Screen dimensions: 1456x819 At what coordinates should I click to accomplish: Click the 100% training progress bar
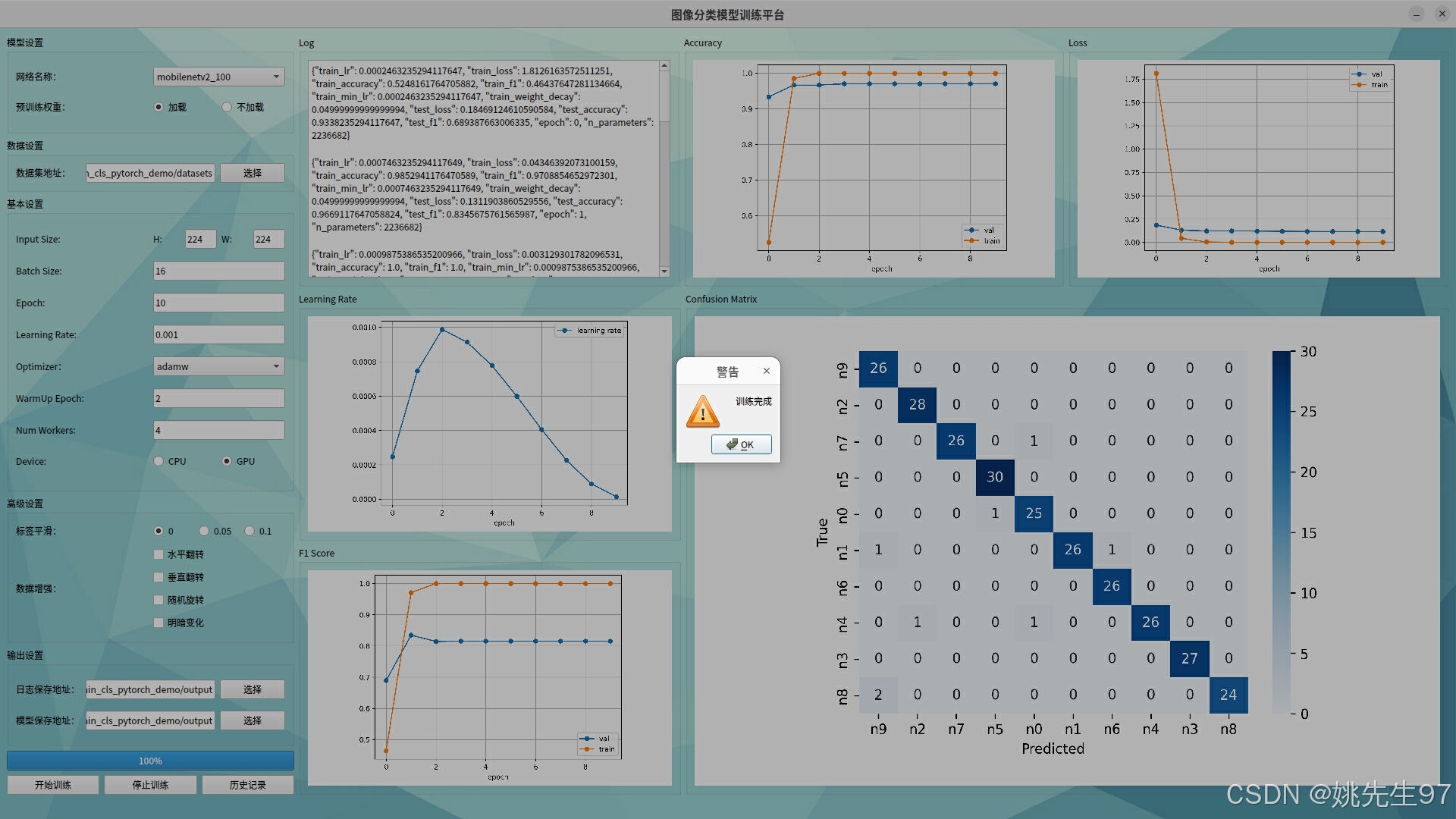coord(150,761)
